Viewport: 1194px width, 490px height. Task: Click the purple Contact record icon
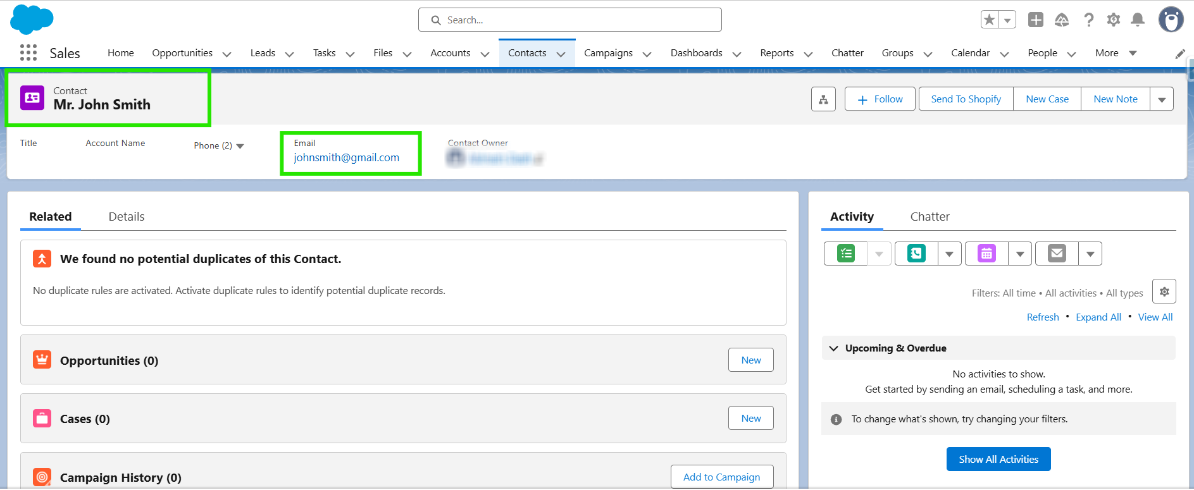(32, 98)
